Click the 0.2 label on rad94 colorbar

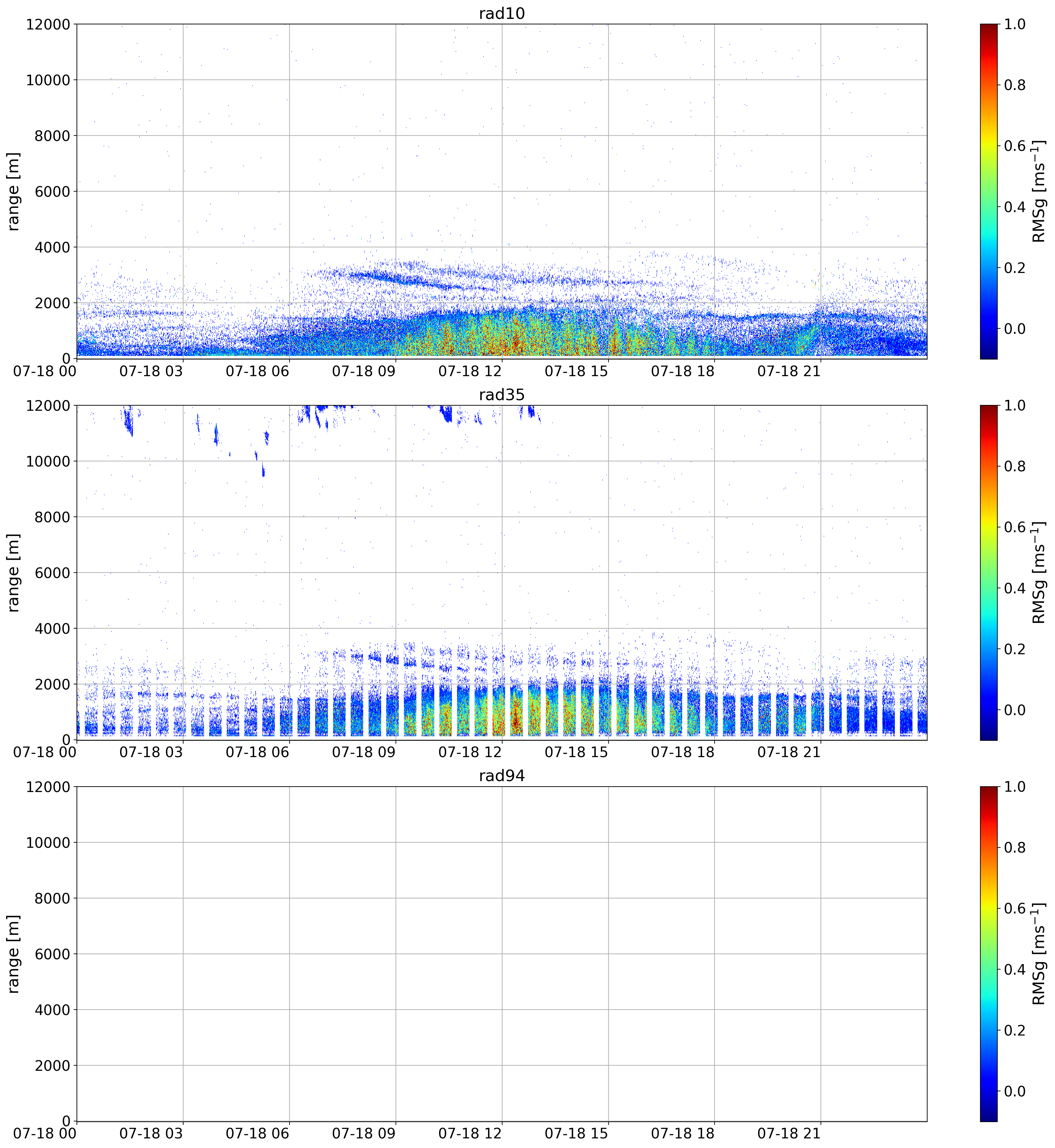click(1015, 1030)
